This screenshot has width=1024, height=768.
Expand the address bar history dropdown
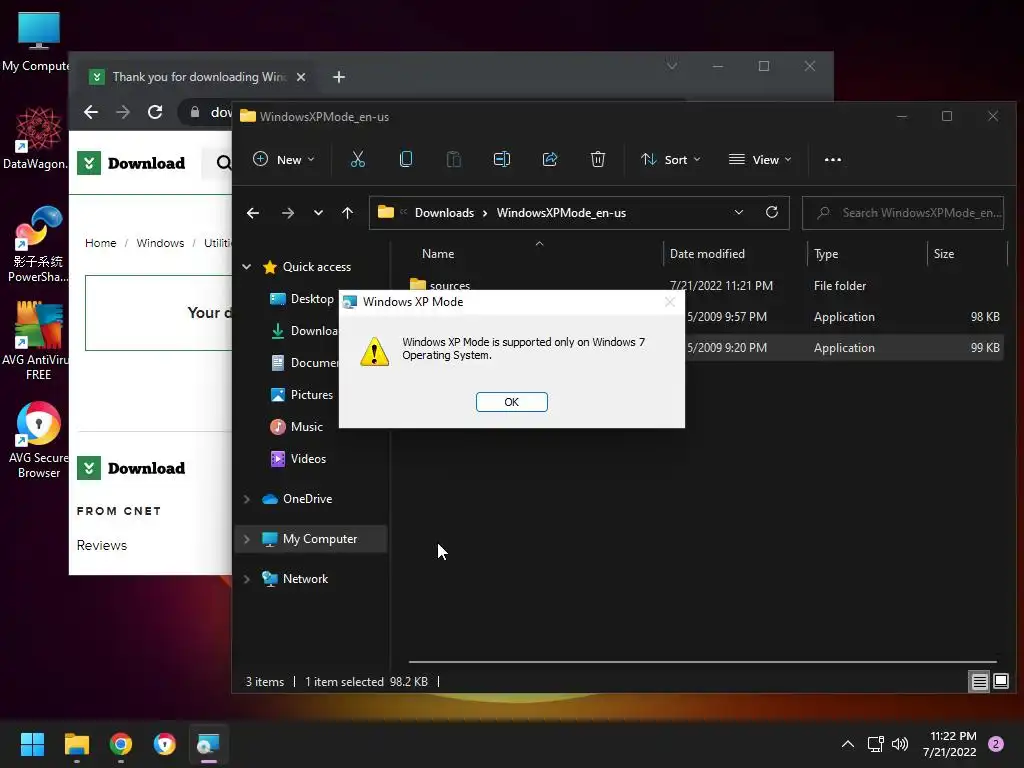tap(739, 213)
